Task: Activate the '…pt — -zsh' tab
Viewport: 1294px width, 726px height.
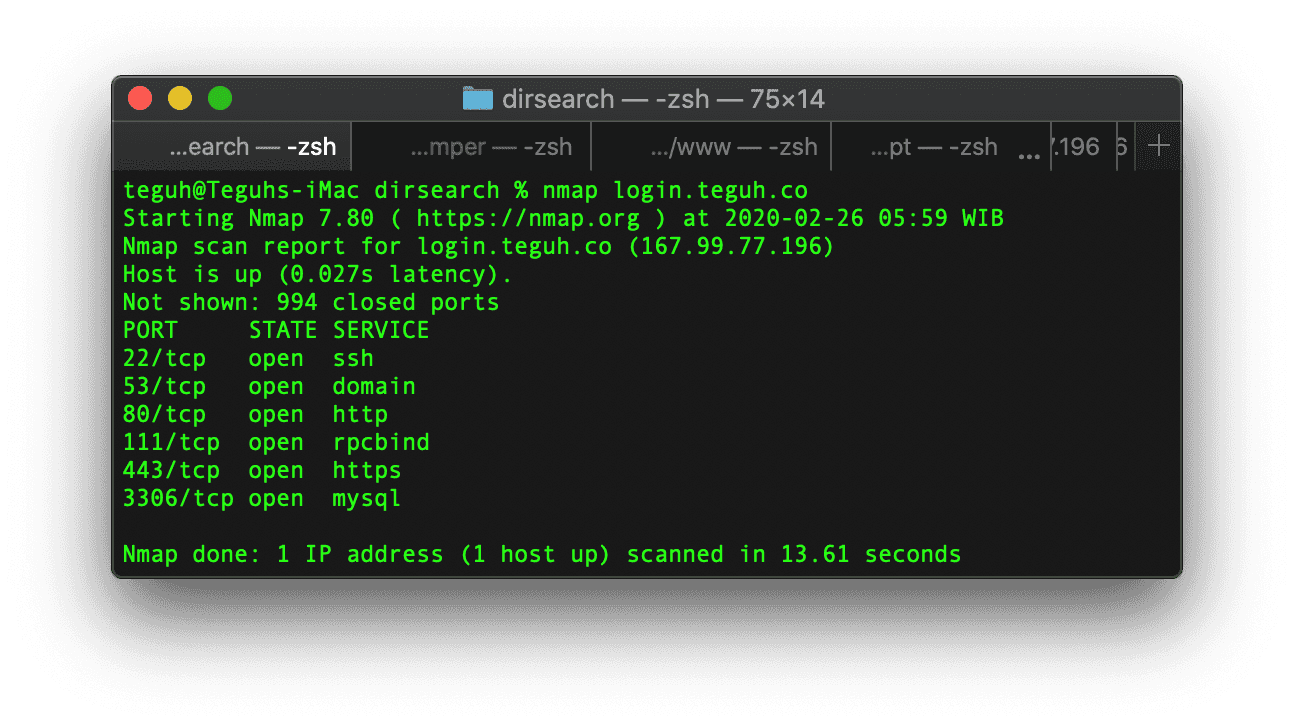Action: pyautogui.click(x=933, y=147)
